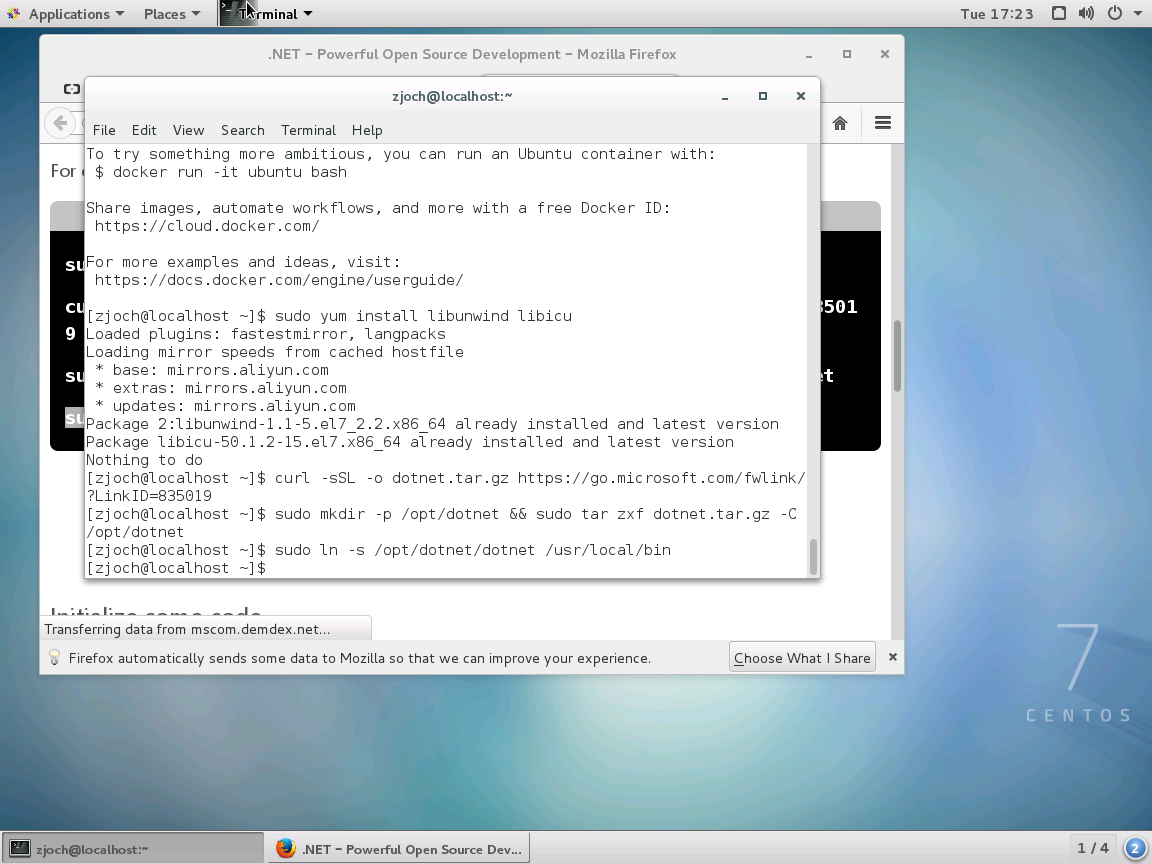Click the docs.docker.com/engine/userguide/ text in terminal

click(x=278, y=280)
